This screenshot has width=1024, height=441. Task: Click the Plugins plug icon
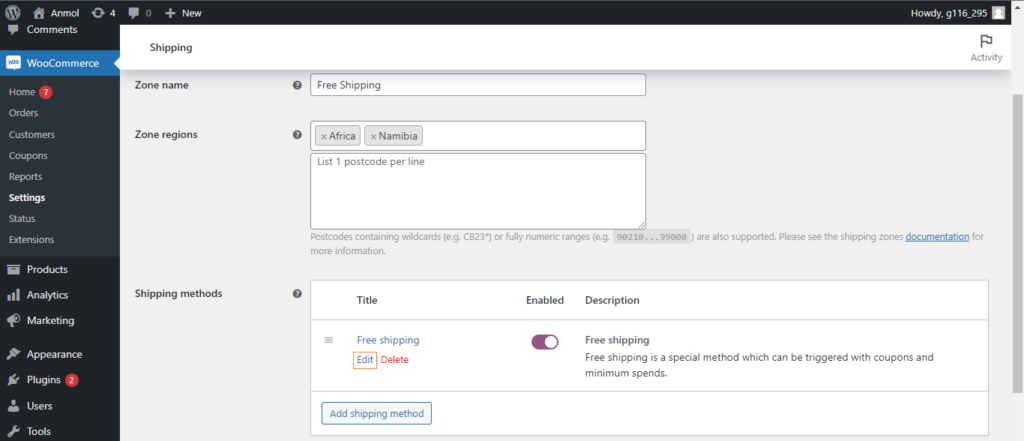pyautogui.click(x=13, y=380)
